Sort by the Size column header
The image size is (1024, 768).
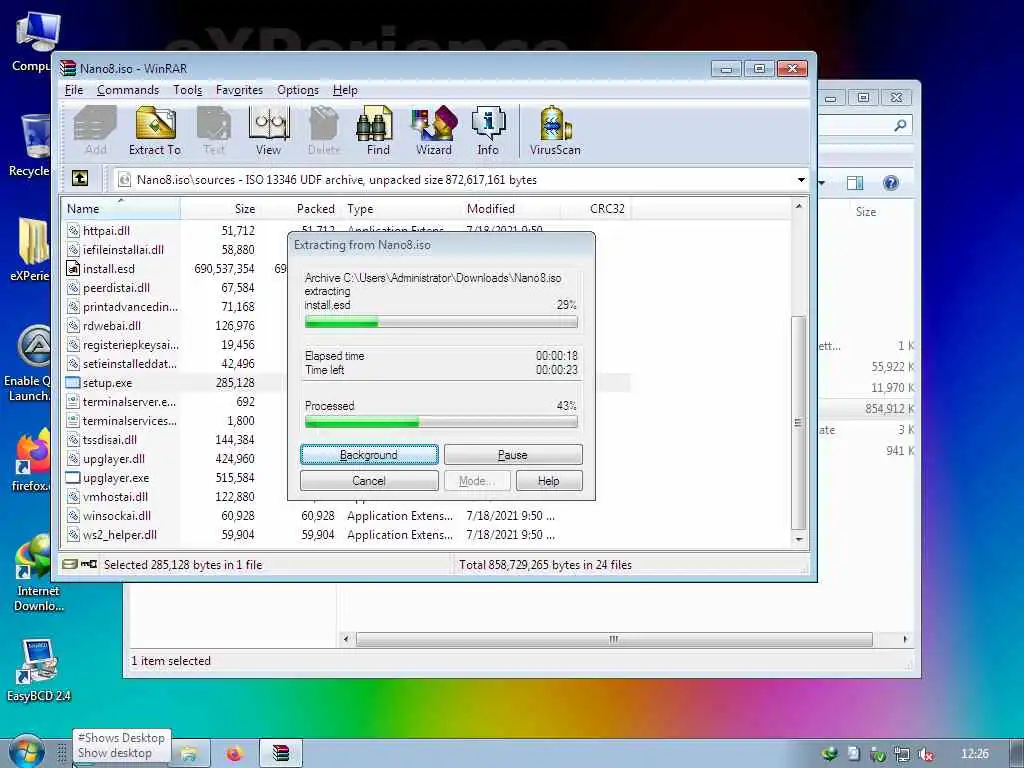click(219, 209)
